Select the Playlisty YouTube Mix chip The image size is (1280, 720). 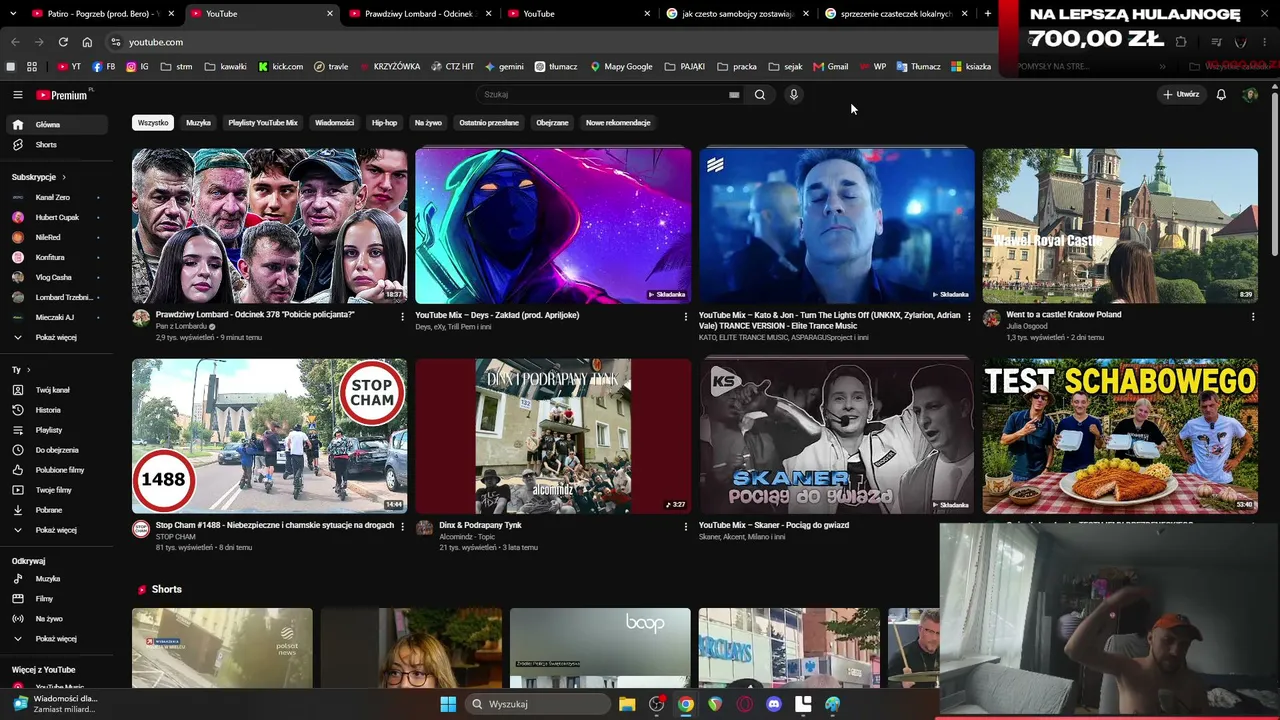tap(263, 123)
